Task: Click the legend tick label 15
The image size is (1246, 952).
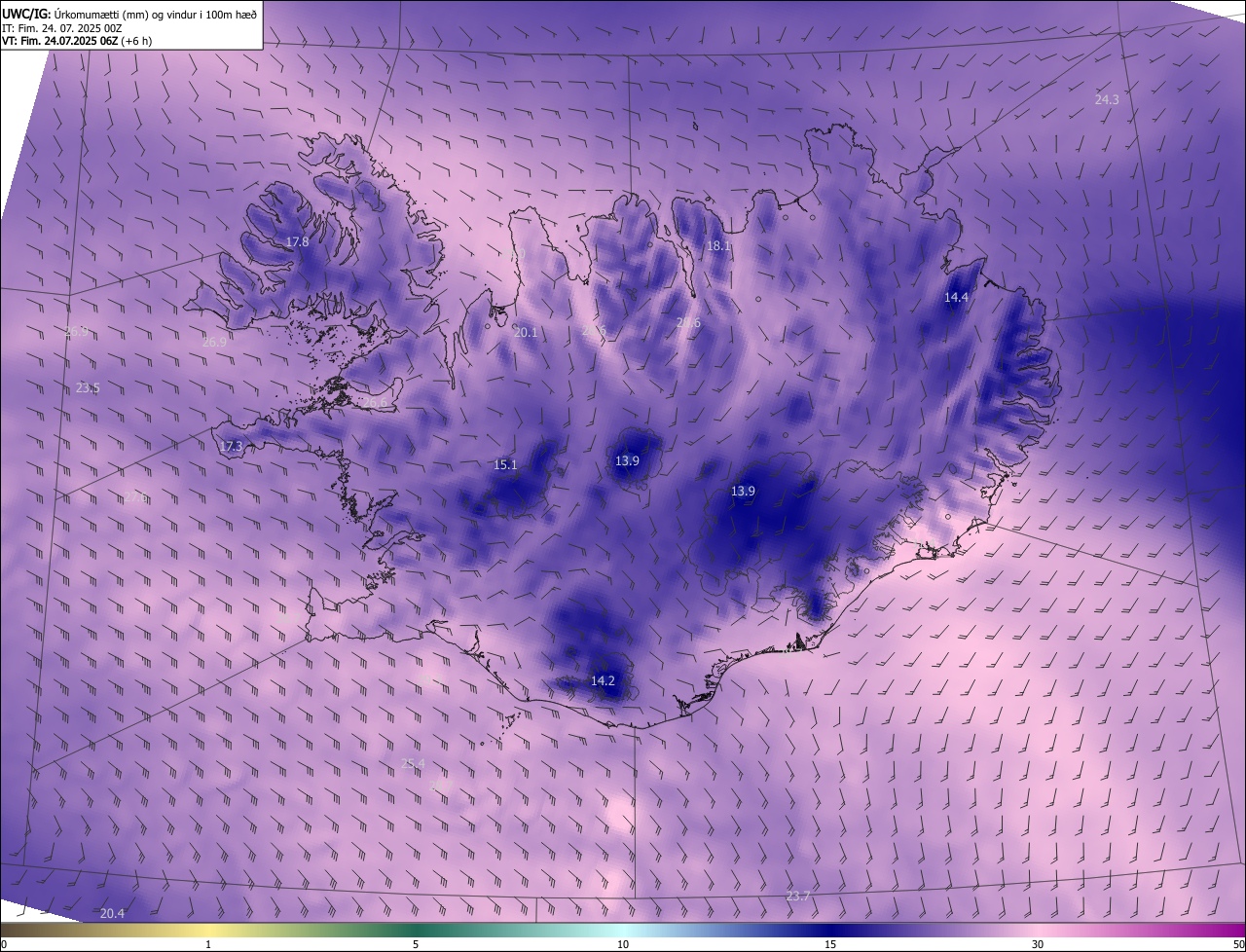Action: pos(830,944)
